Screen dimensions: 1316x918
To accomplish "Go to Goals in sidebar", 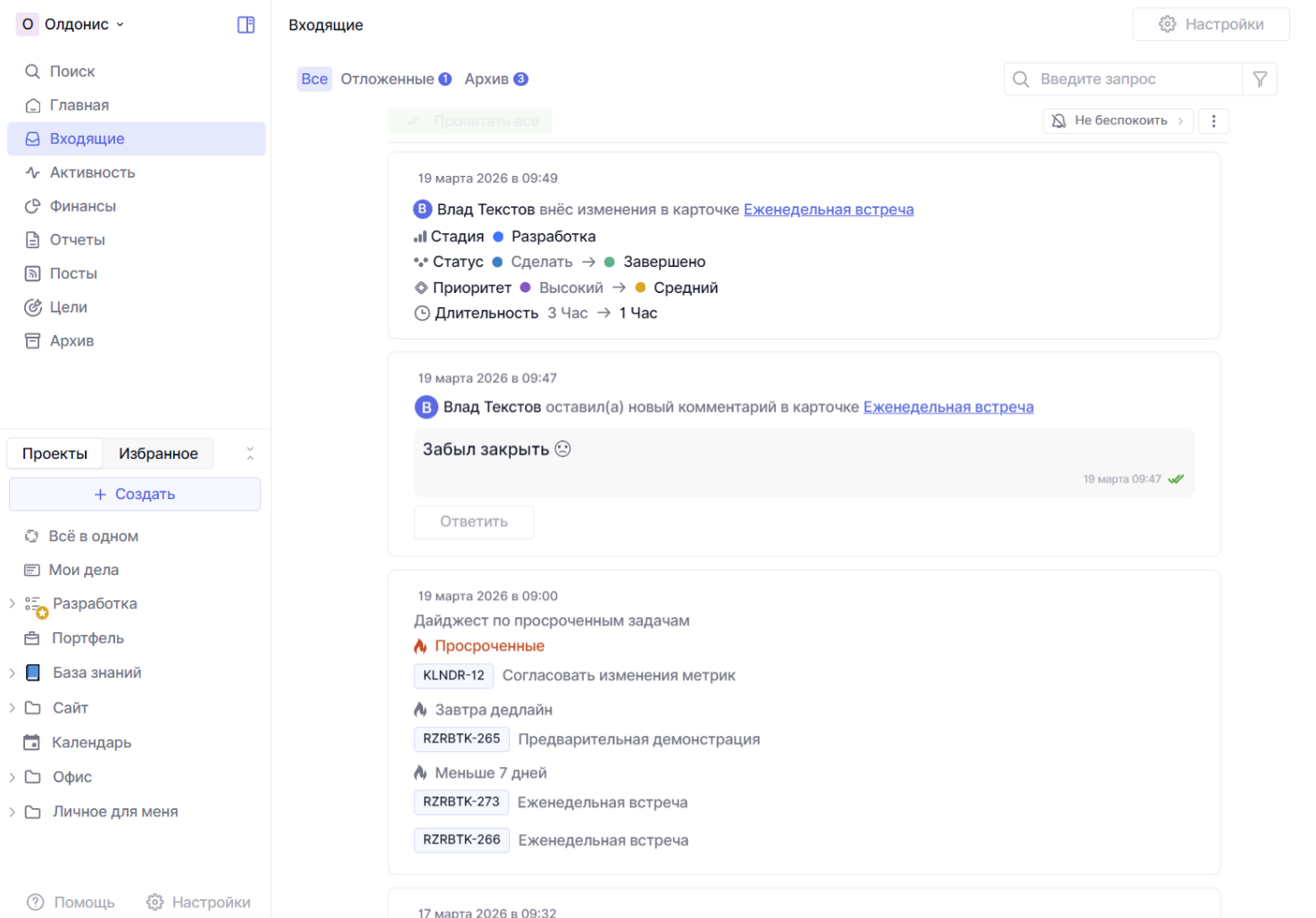I will click(68, 307).
